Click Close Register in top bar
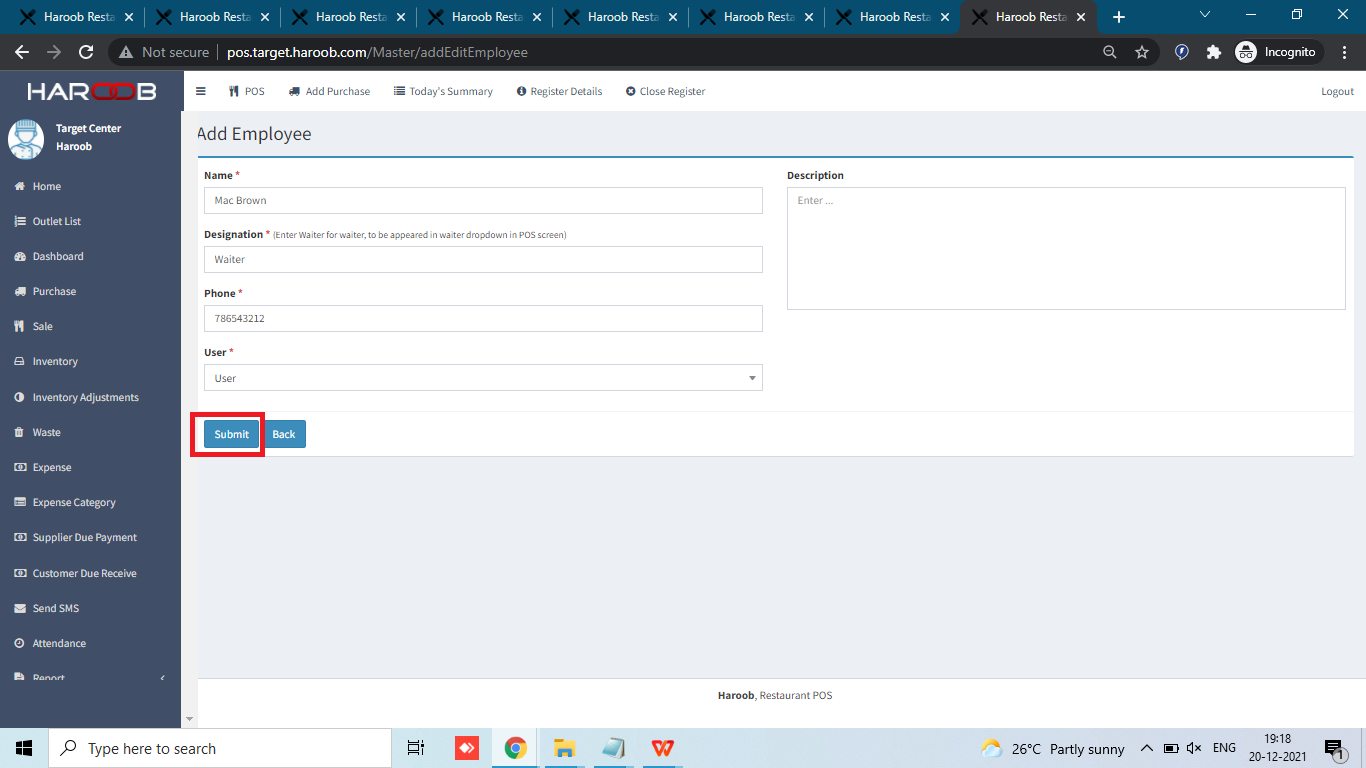 pos(665,91)
